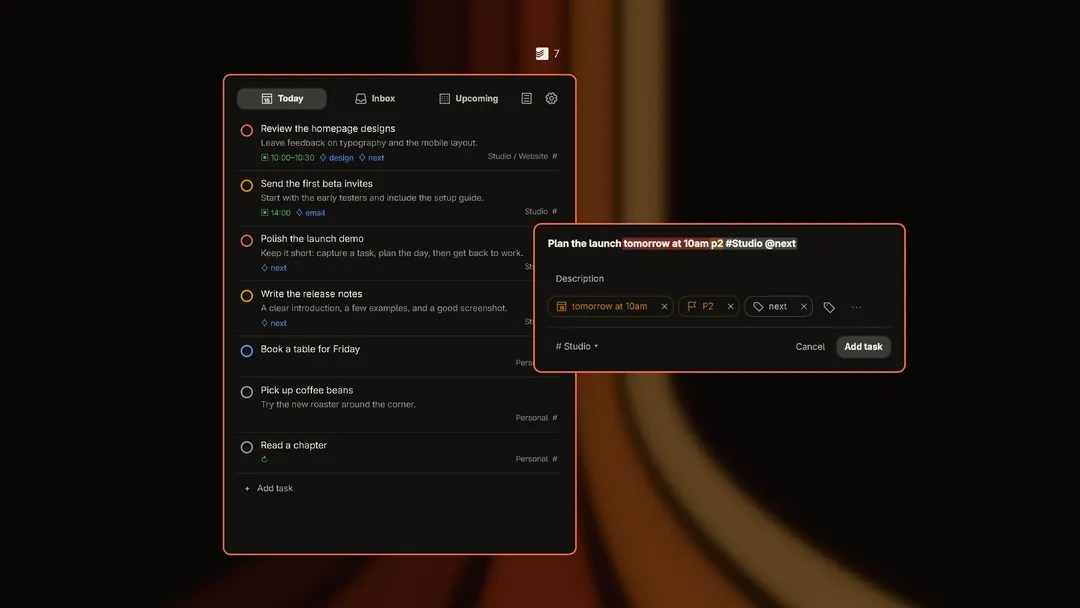Click 'next' label under Write the release notes

(x=274, y=323)
